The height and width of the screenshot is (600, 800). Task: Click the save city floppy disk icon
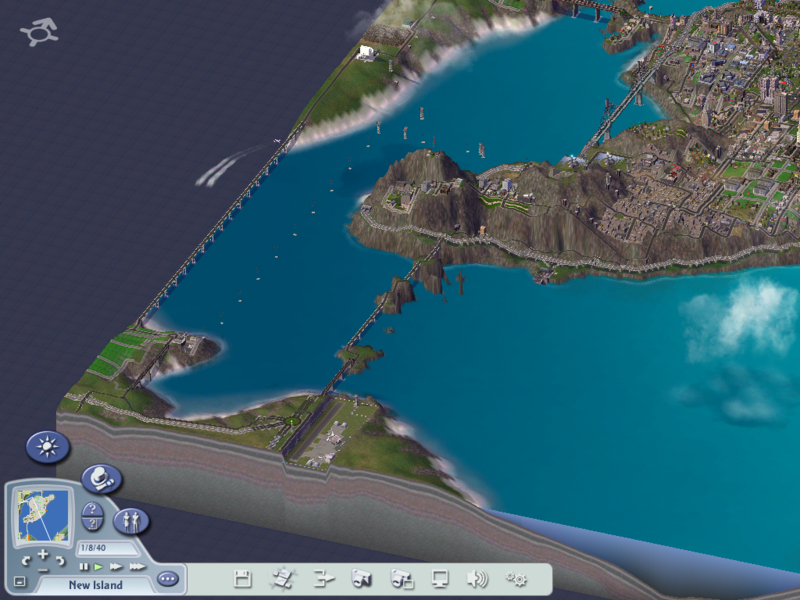[x=242, y=578]
